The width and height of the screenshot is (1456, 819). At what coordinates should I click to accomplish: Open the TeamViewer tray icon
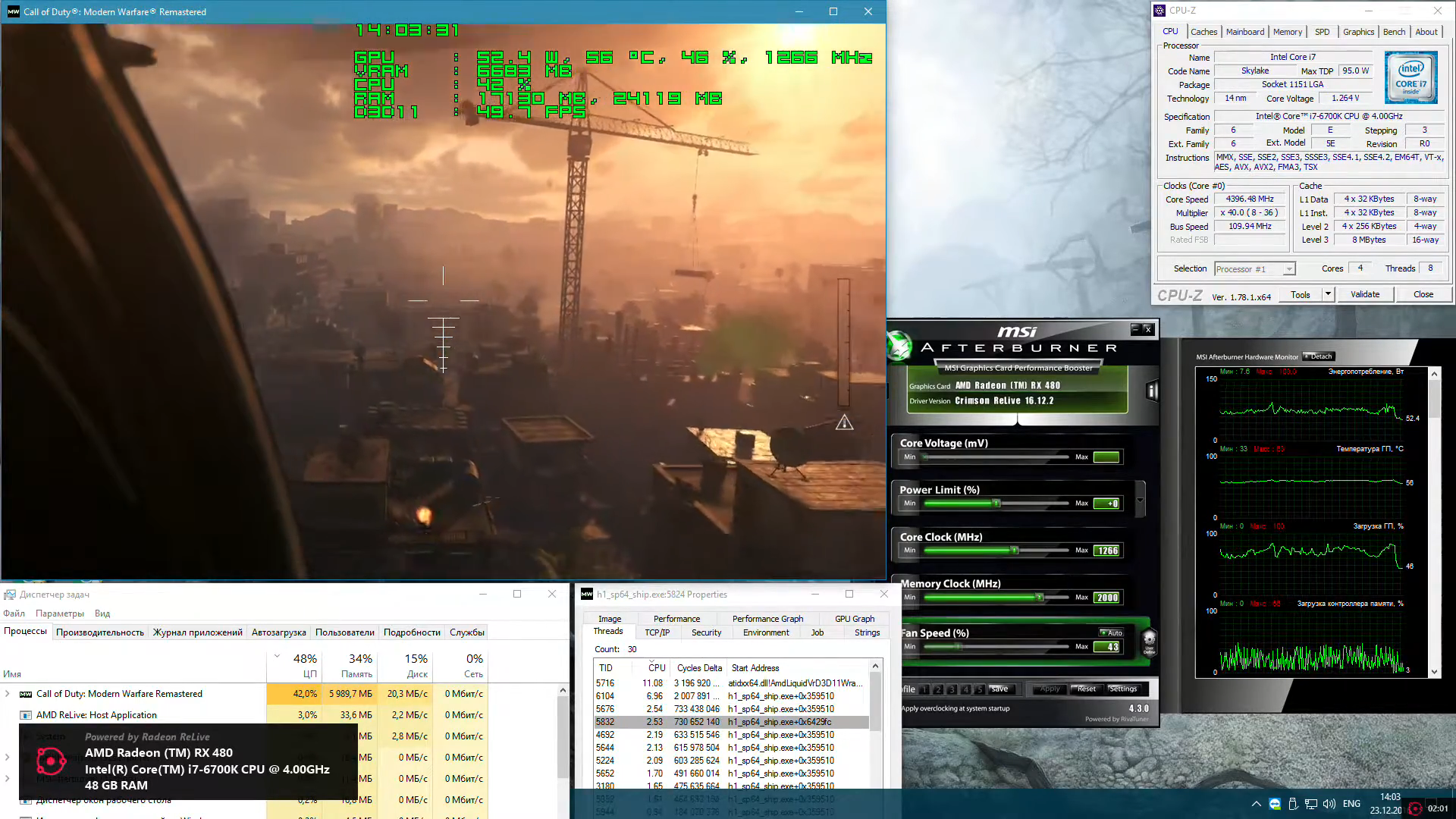1275,804
